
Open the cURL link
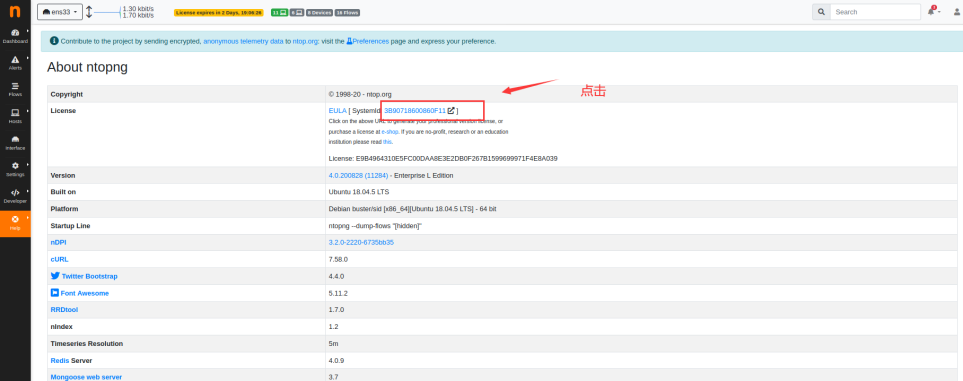point(60,259)
